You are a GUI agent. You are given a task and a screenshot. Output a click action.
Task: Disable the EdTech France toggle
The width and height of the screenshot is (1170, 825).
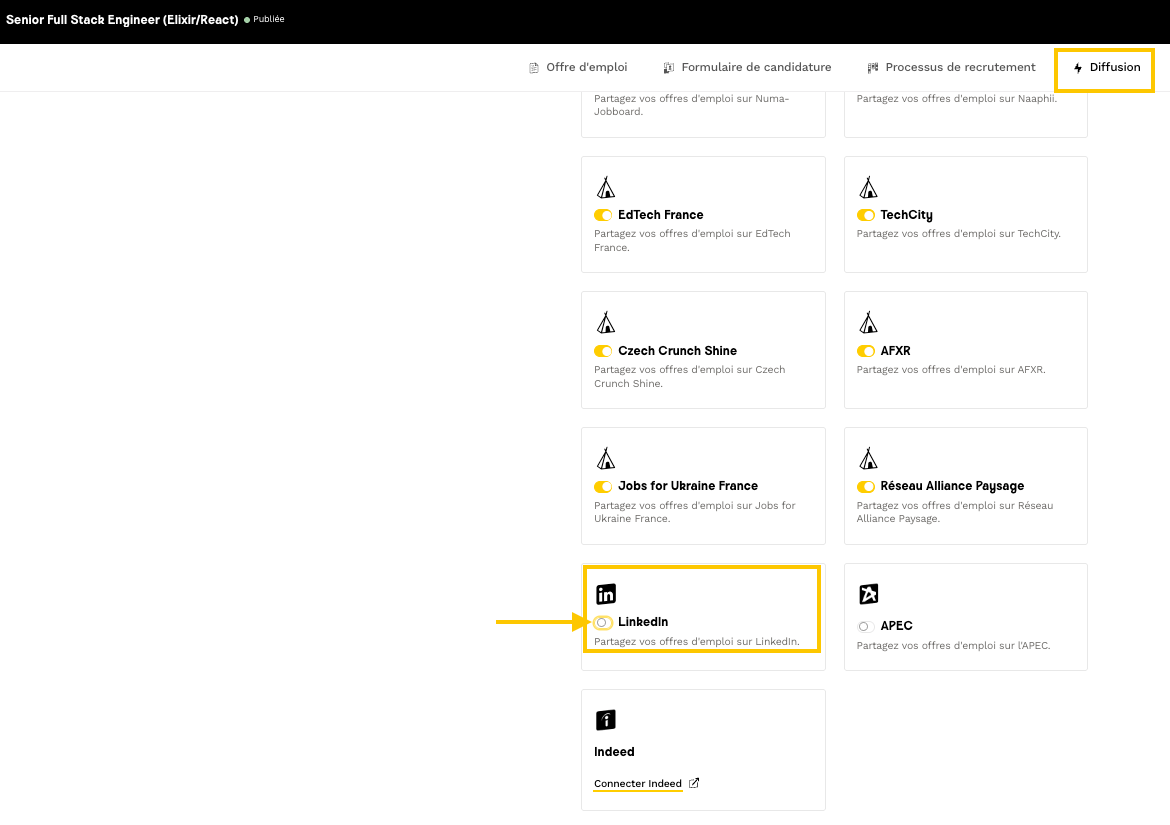click(603, 215)
